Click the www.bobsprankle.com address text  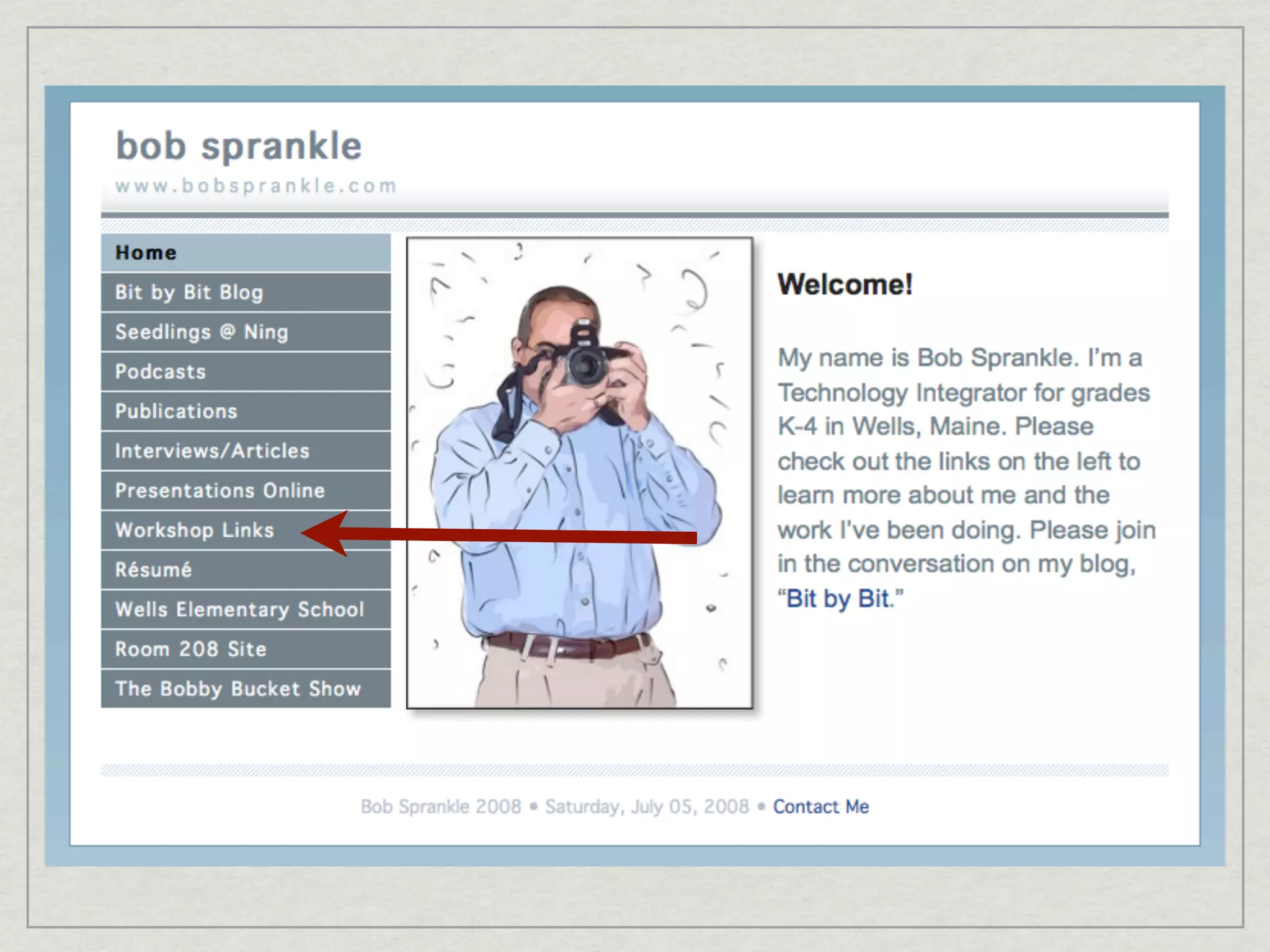pos(255,186)
